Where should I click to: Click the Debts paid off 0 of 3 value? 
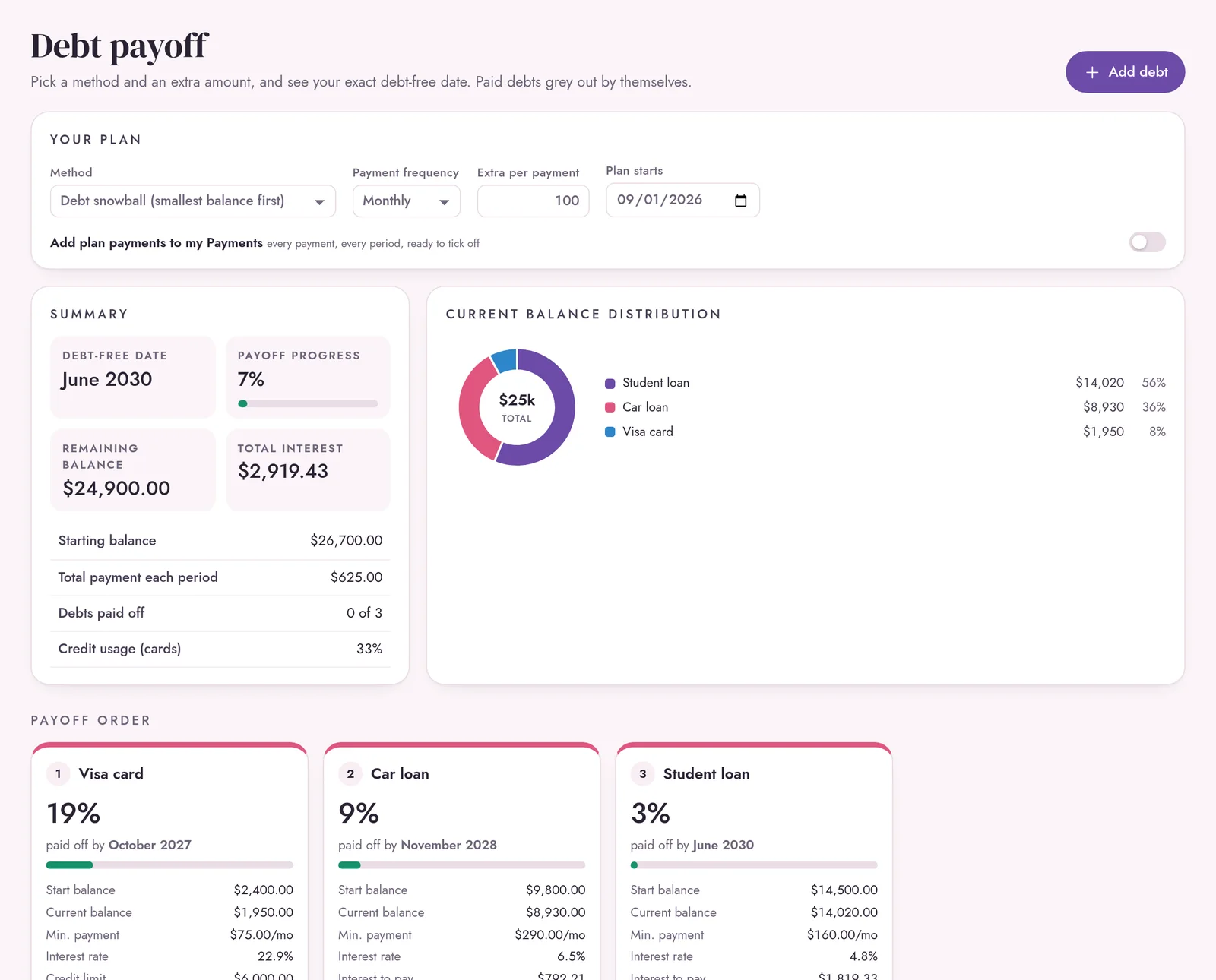(x=365, y=613)
